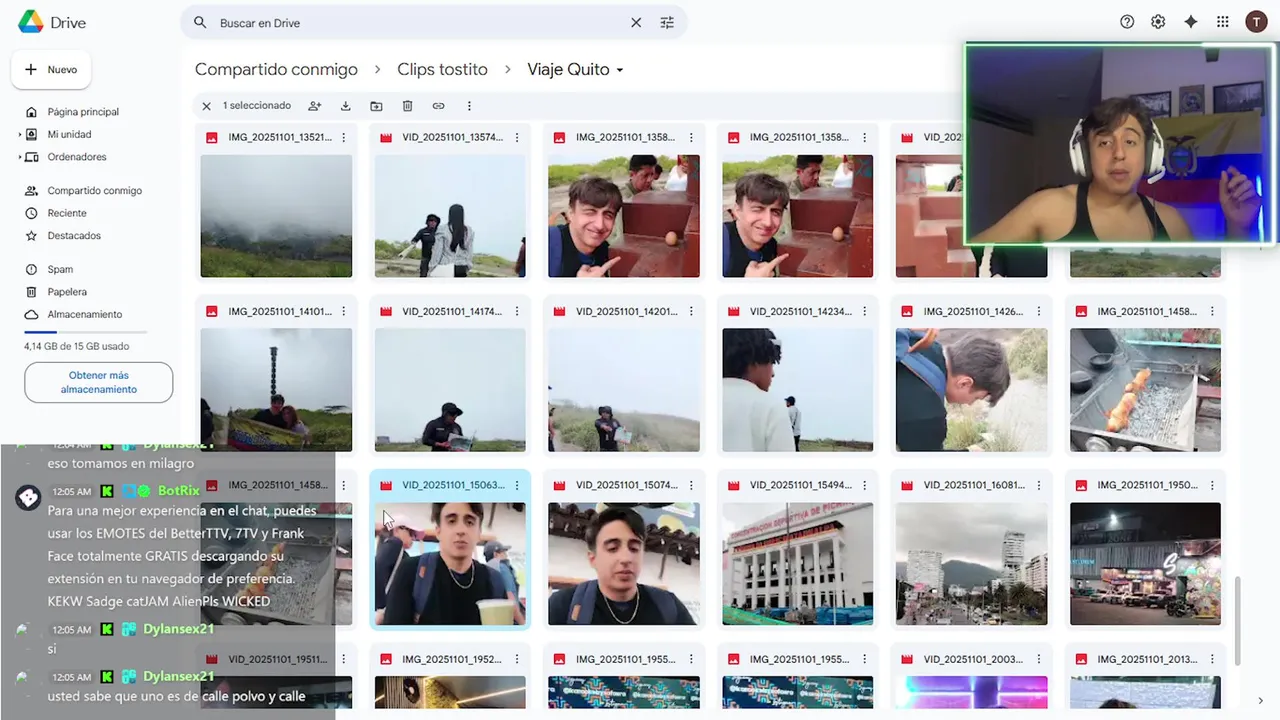Delete selected file with trash icon
This screenshot has height=720, width=1280.
407,106
